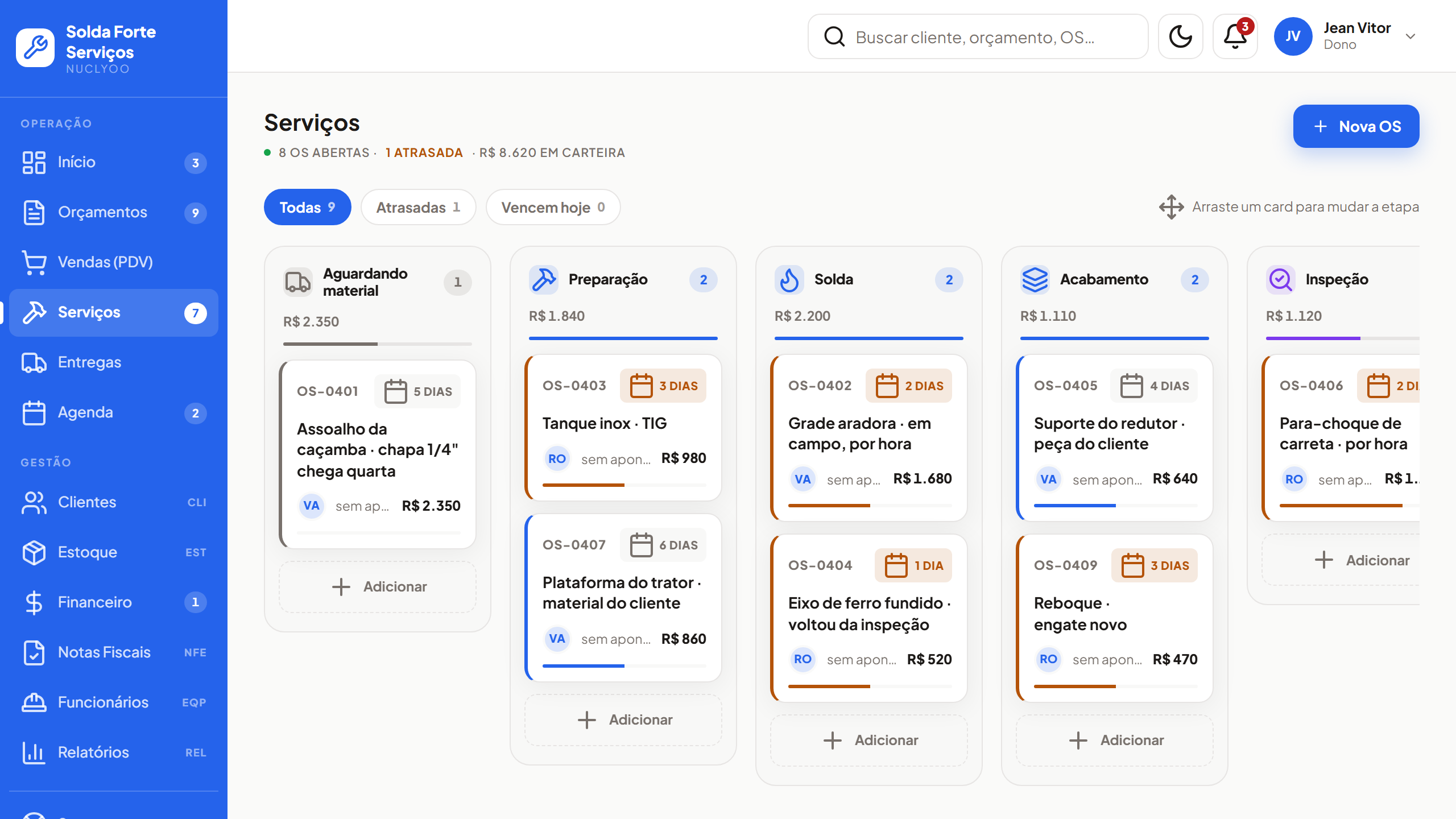The image size is (1456, 819).
Task: Click Adicionar under Aguardando material column
Action: click(378, 586)
